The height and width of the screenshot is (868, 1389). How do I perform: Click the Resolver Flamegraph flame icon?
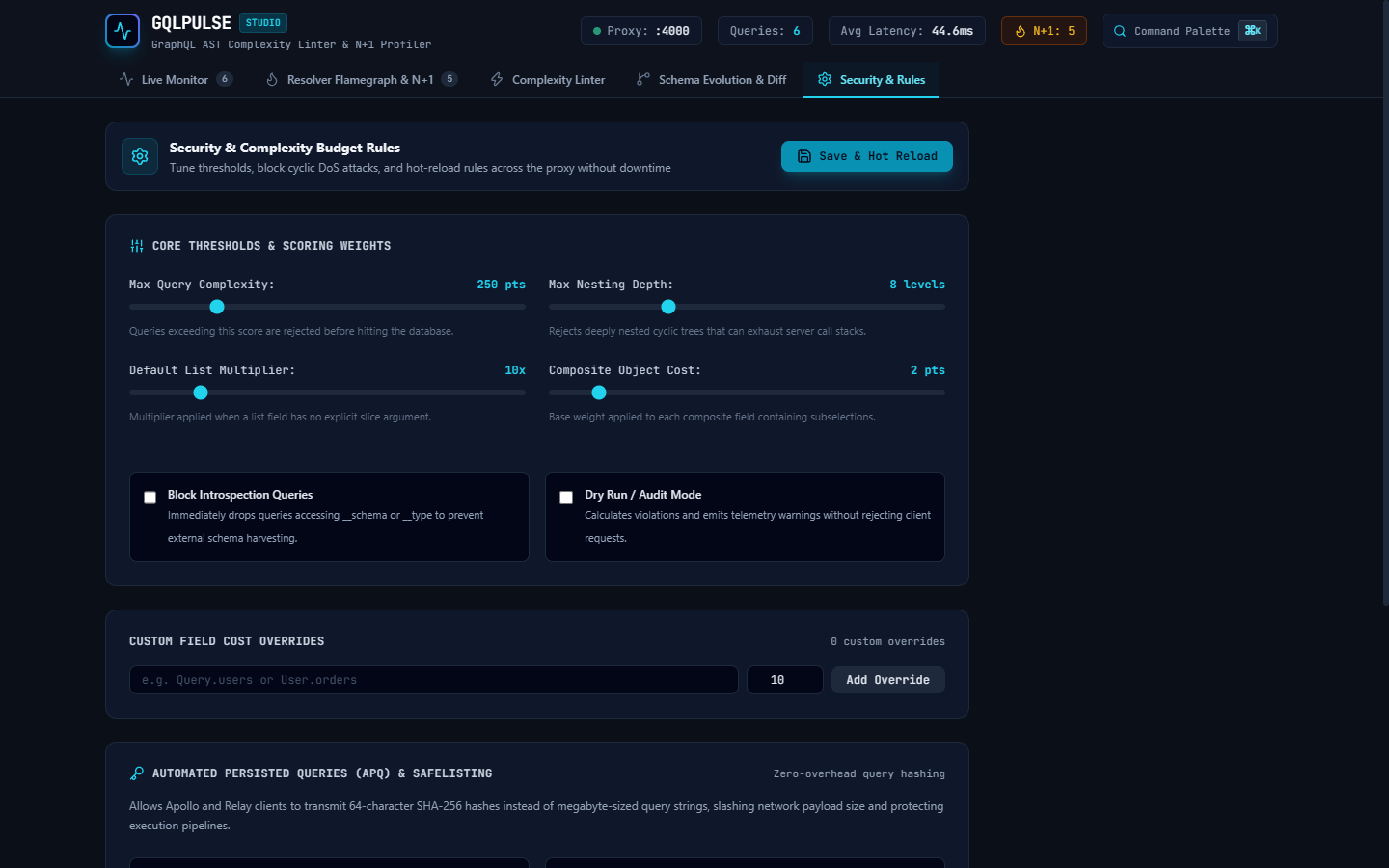tap(272, 79)
